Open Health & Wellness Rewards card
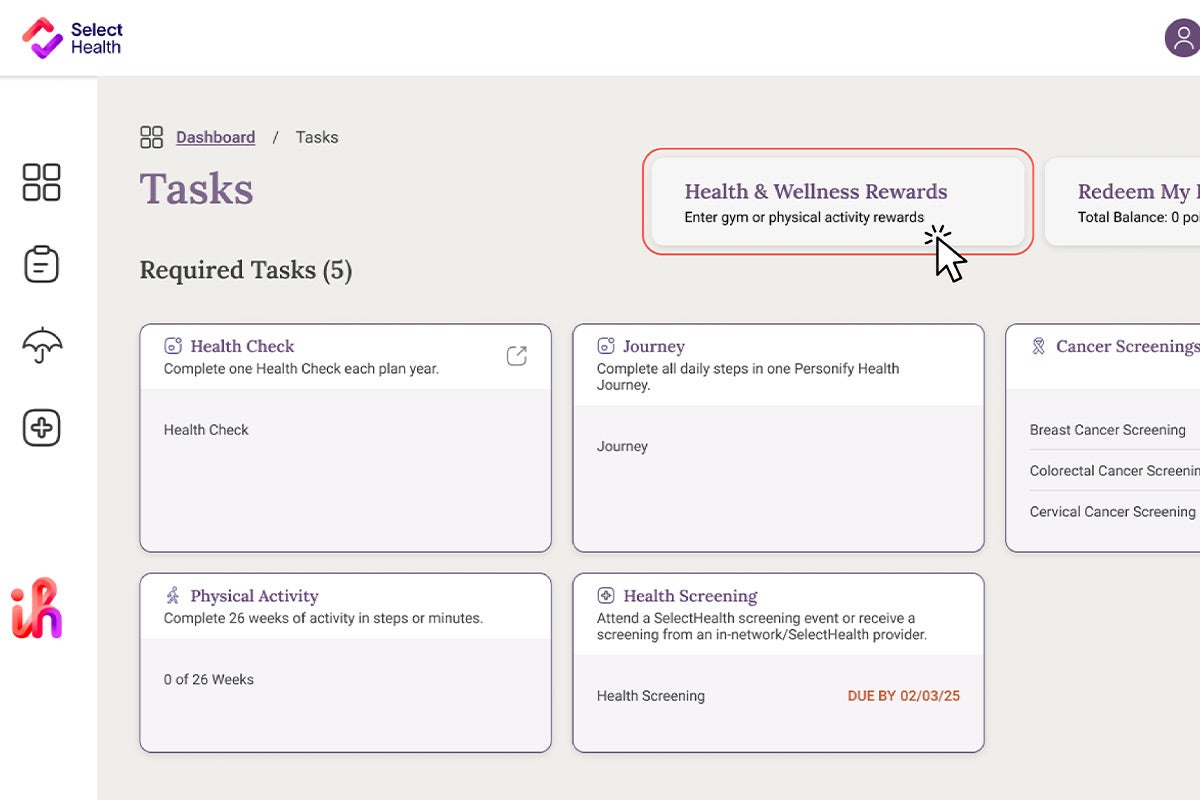This screenshot has height=800, width=1200. (838, 201)
